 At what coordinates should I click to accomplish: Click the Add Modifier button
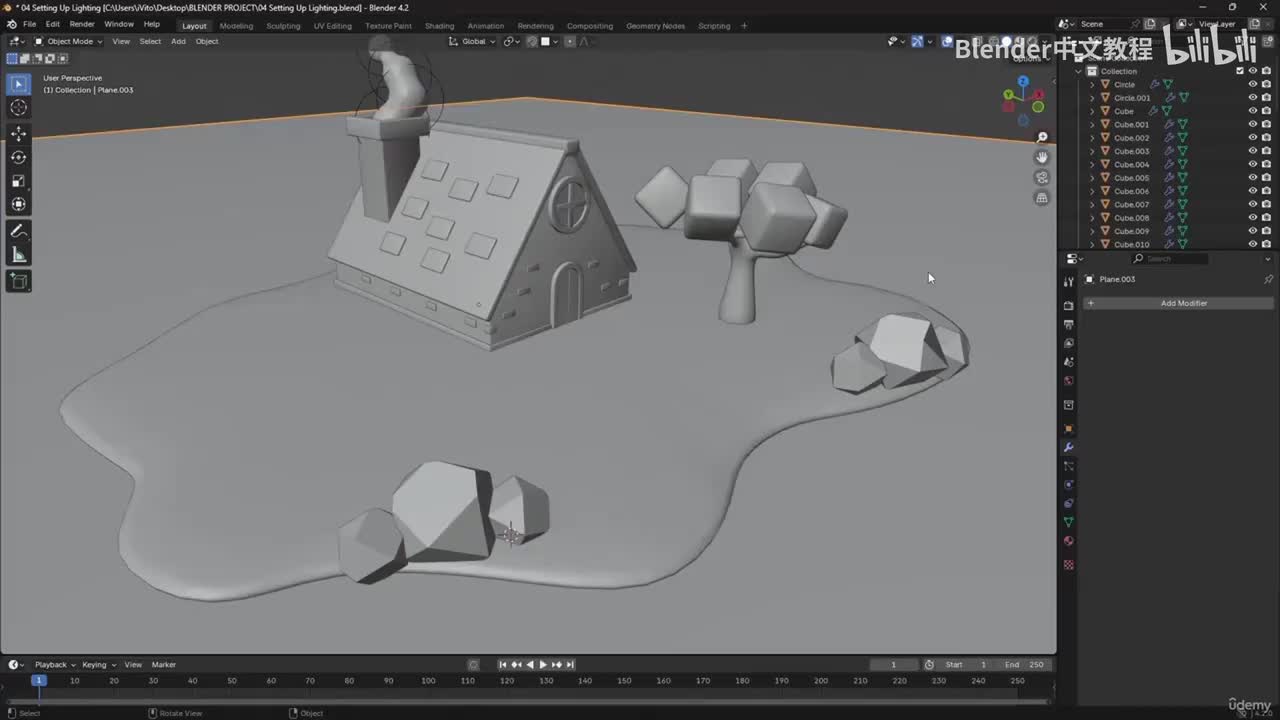tap(1179, 303)
